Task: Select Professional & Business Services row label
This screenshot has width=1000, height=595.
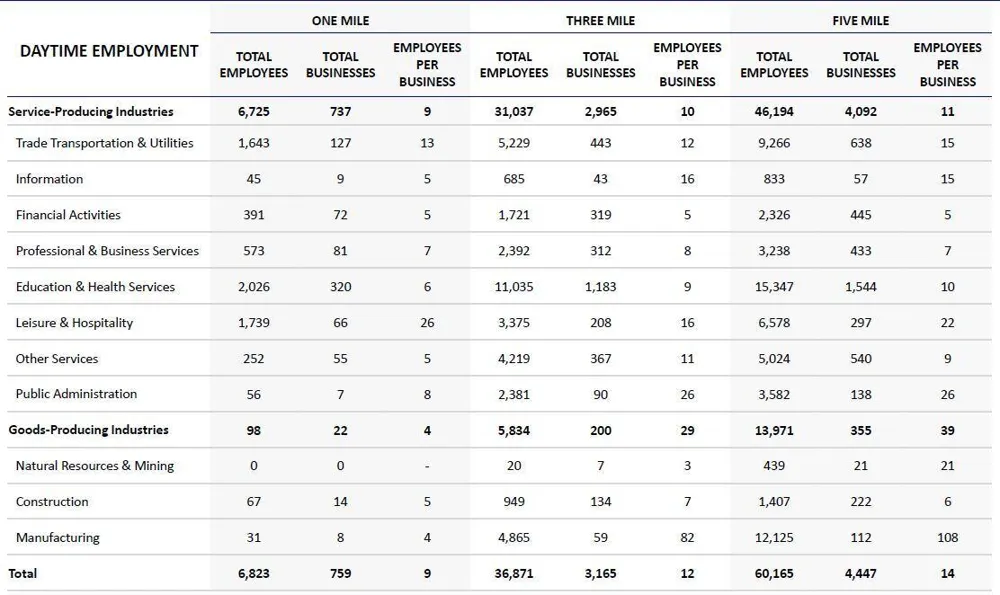Action: (107, 251)
